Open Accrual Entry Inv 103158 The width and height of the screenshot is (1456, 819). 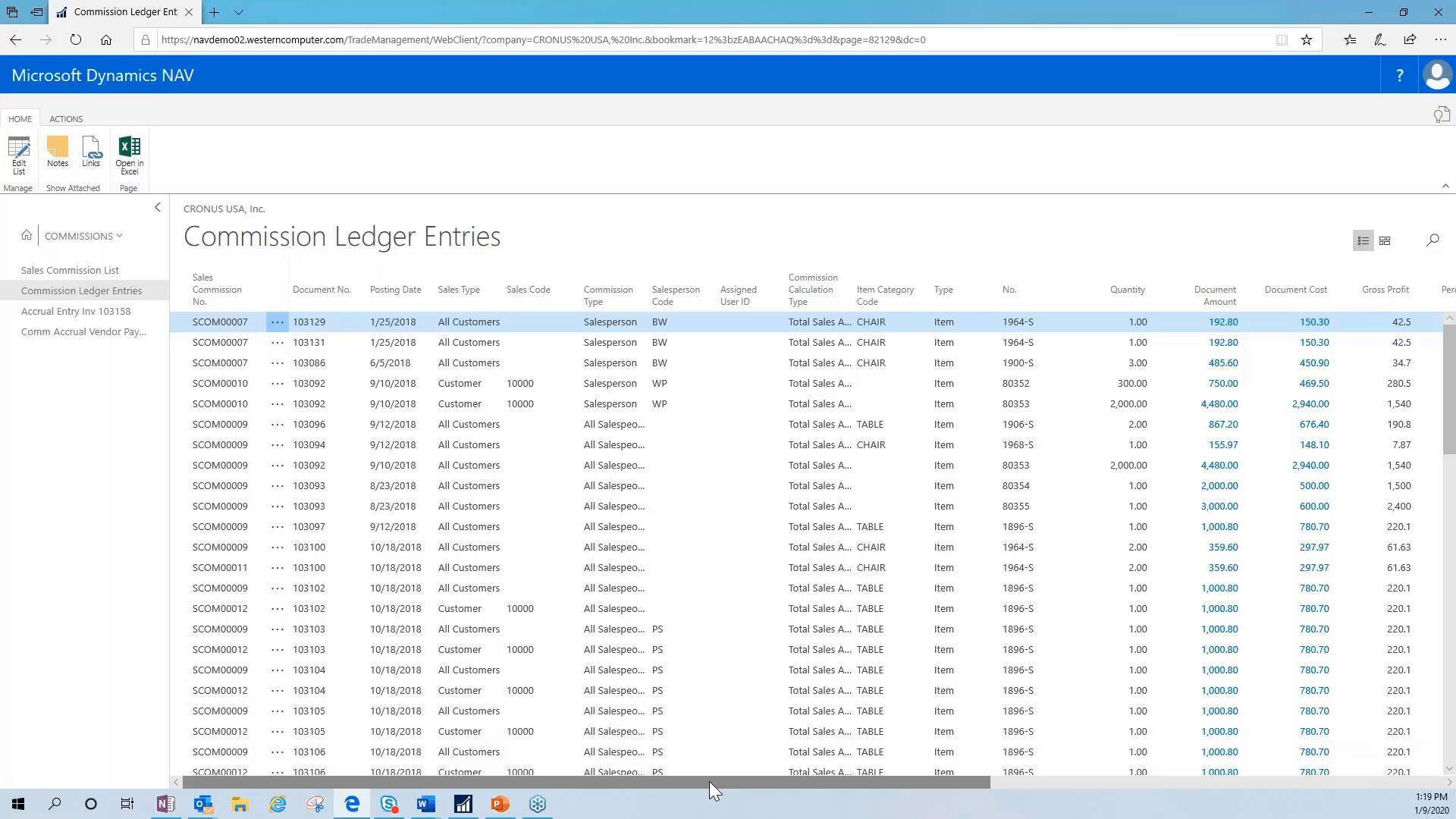coord(76,311)
